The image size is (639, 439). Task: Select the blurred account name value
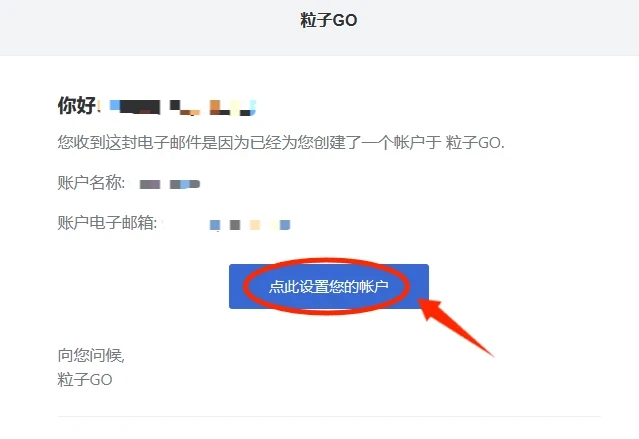coord(170,184)
